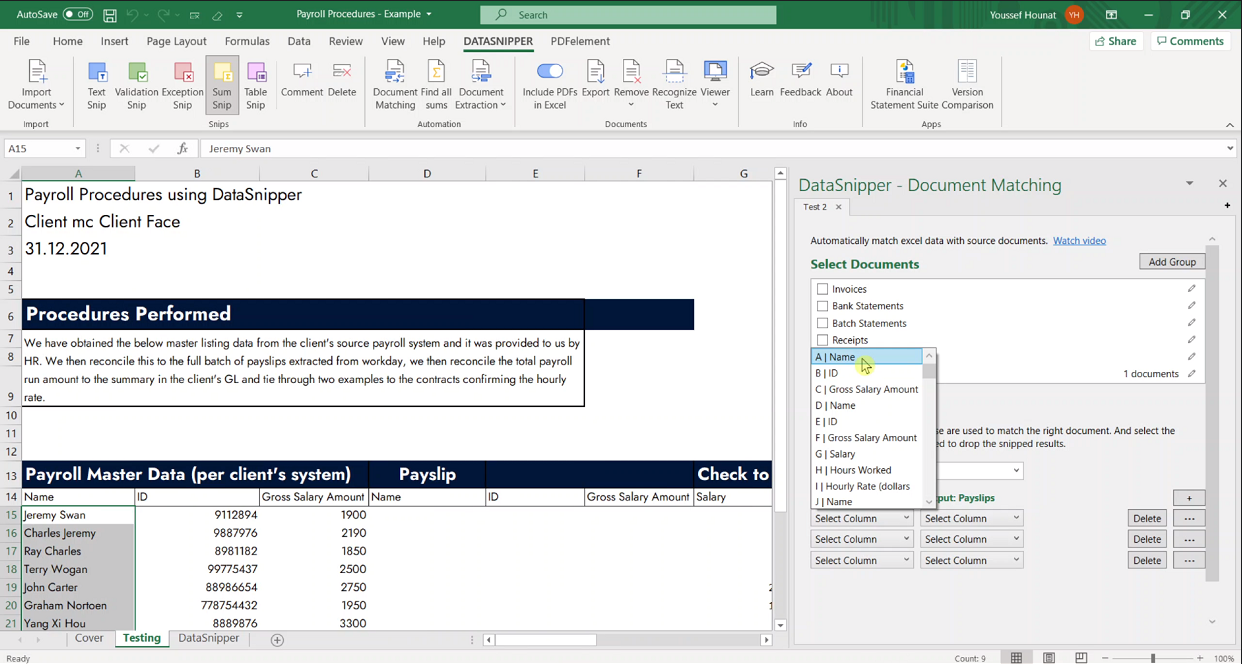Click the zoom slider in status bar
This screenshot has width=1242, height=664.
pyautogui.click(x=1153, y=658)
